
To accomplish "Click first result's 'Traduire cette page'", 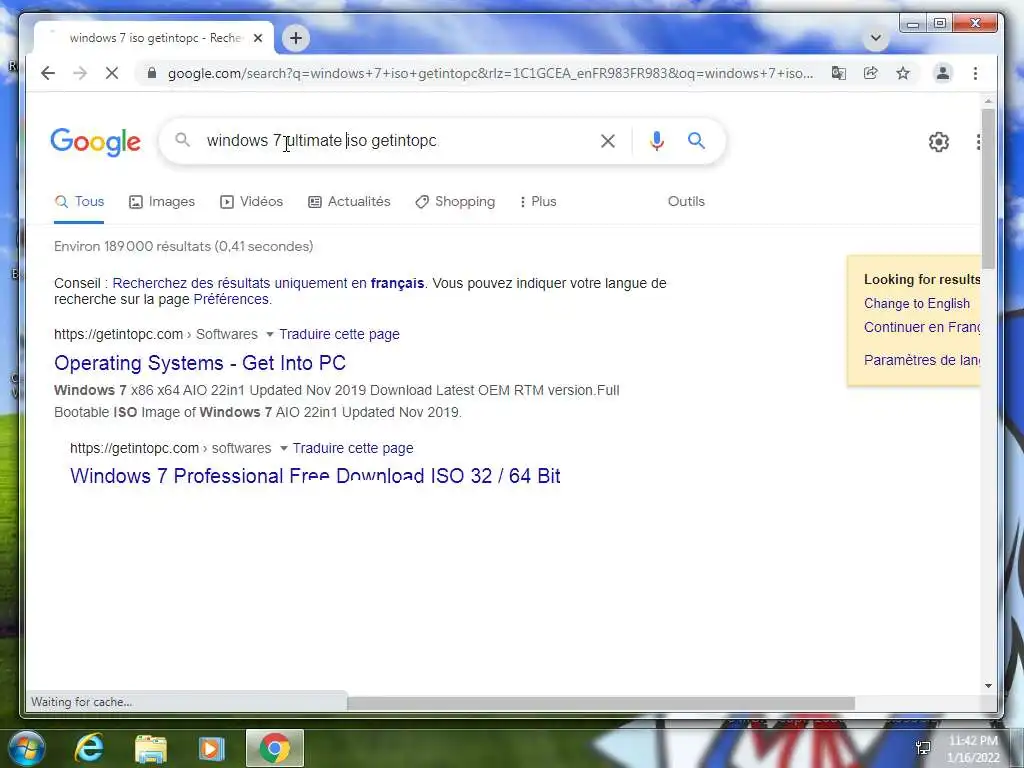I will (x=339, y=334).
